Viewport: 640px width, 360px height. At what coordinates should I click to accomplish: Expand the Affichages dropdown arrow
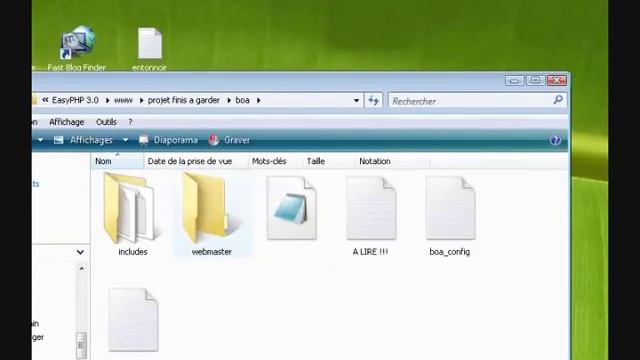pos(125,140)
